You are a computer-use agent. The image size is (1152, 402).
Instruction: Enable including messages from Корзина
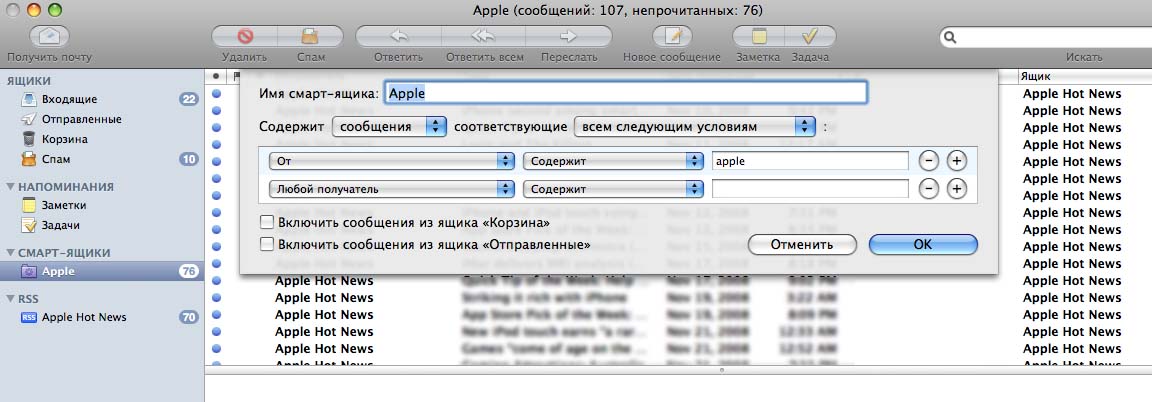[x=267, y=222]
